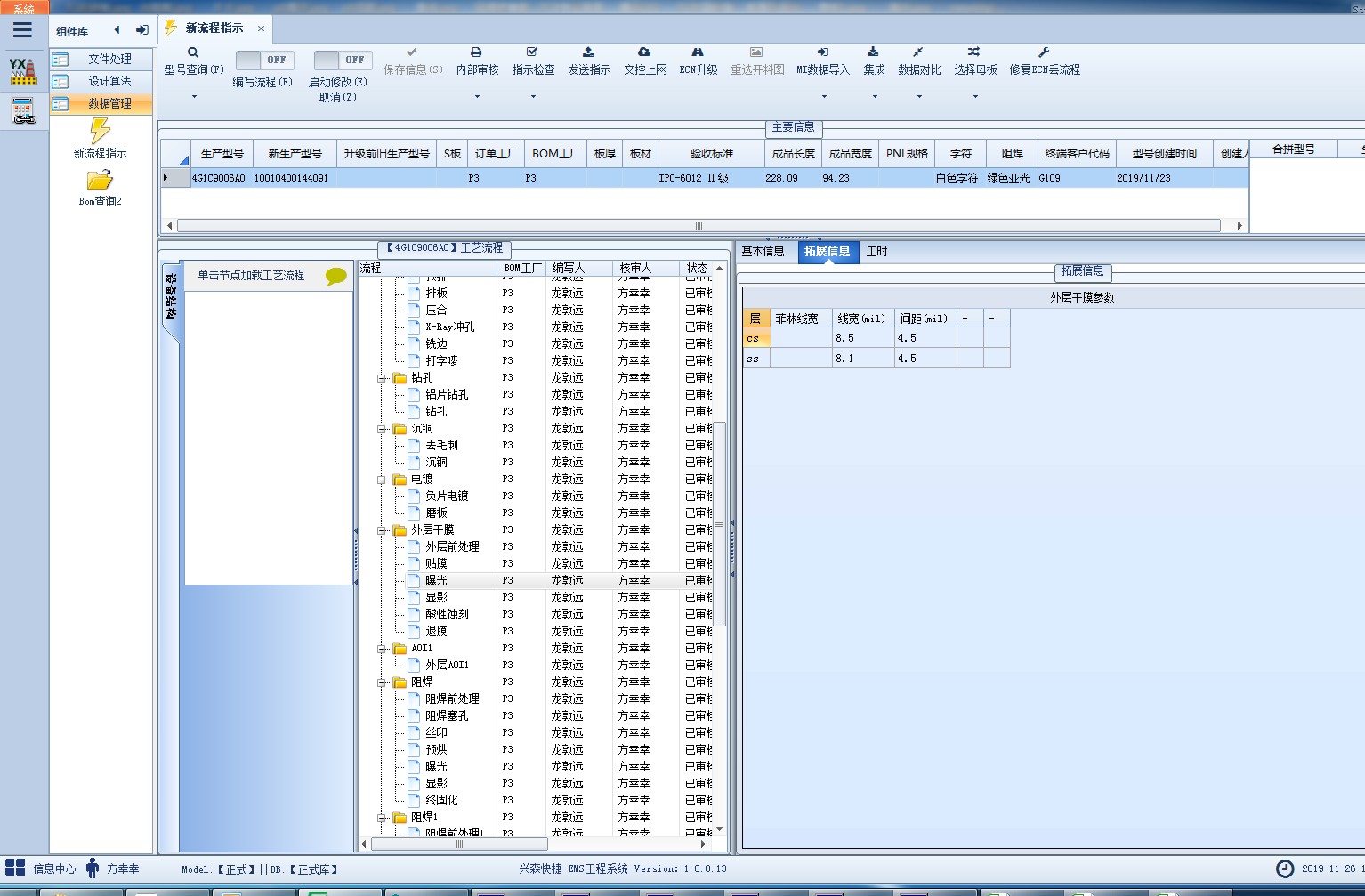Click the cs row 线宽 cell 8.5
1365x896 pixels.
coord(863,338)
